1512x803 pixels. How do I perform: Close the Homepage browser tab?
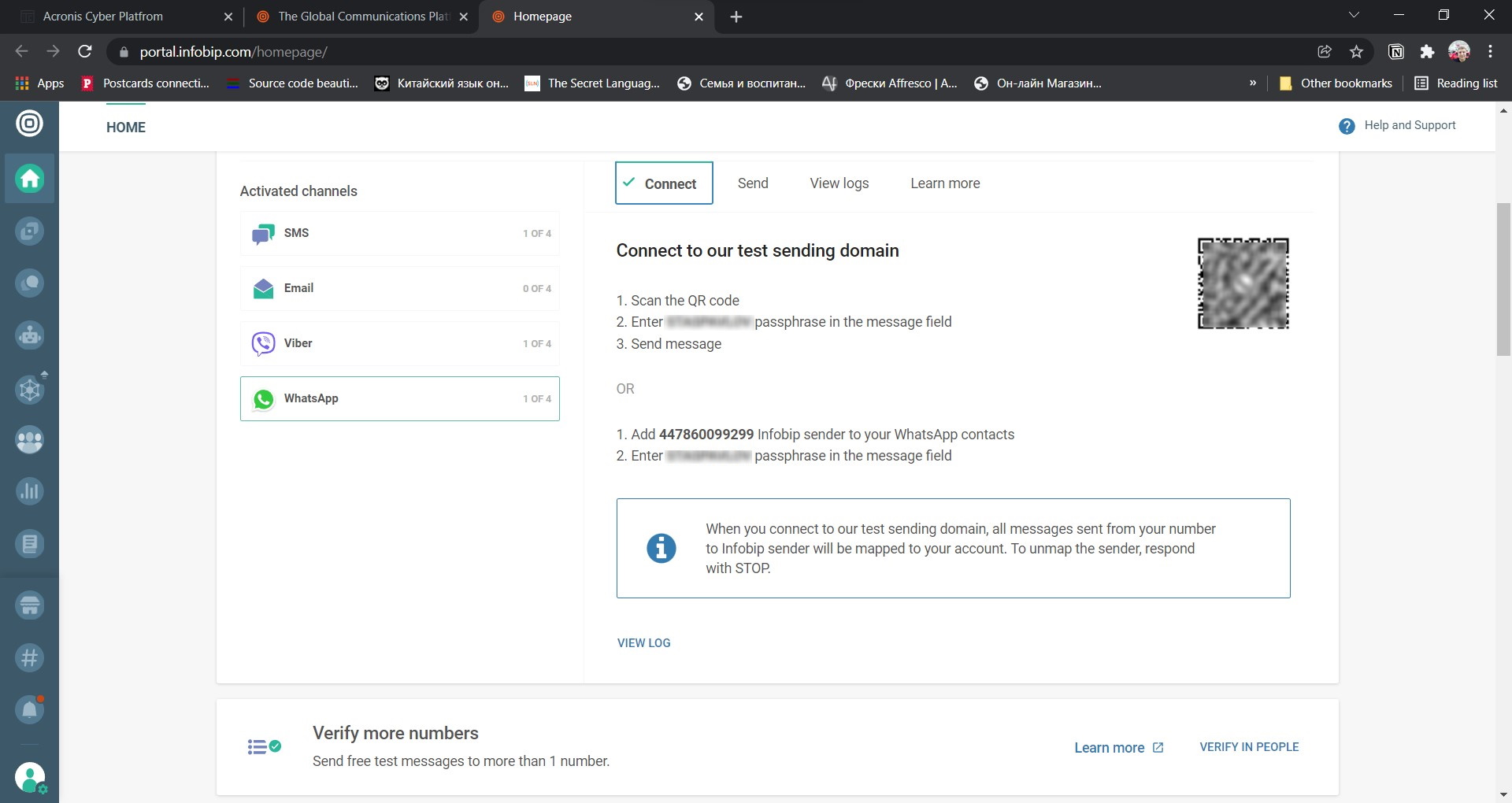tap(699, 17)
